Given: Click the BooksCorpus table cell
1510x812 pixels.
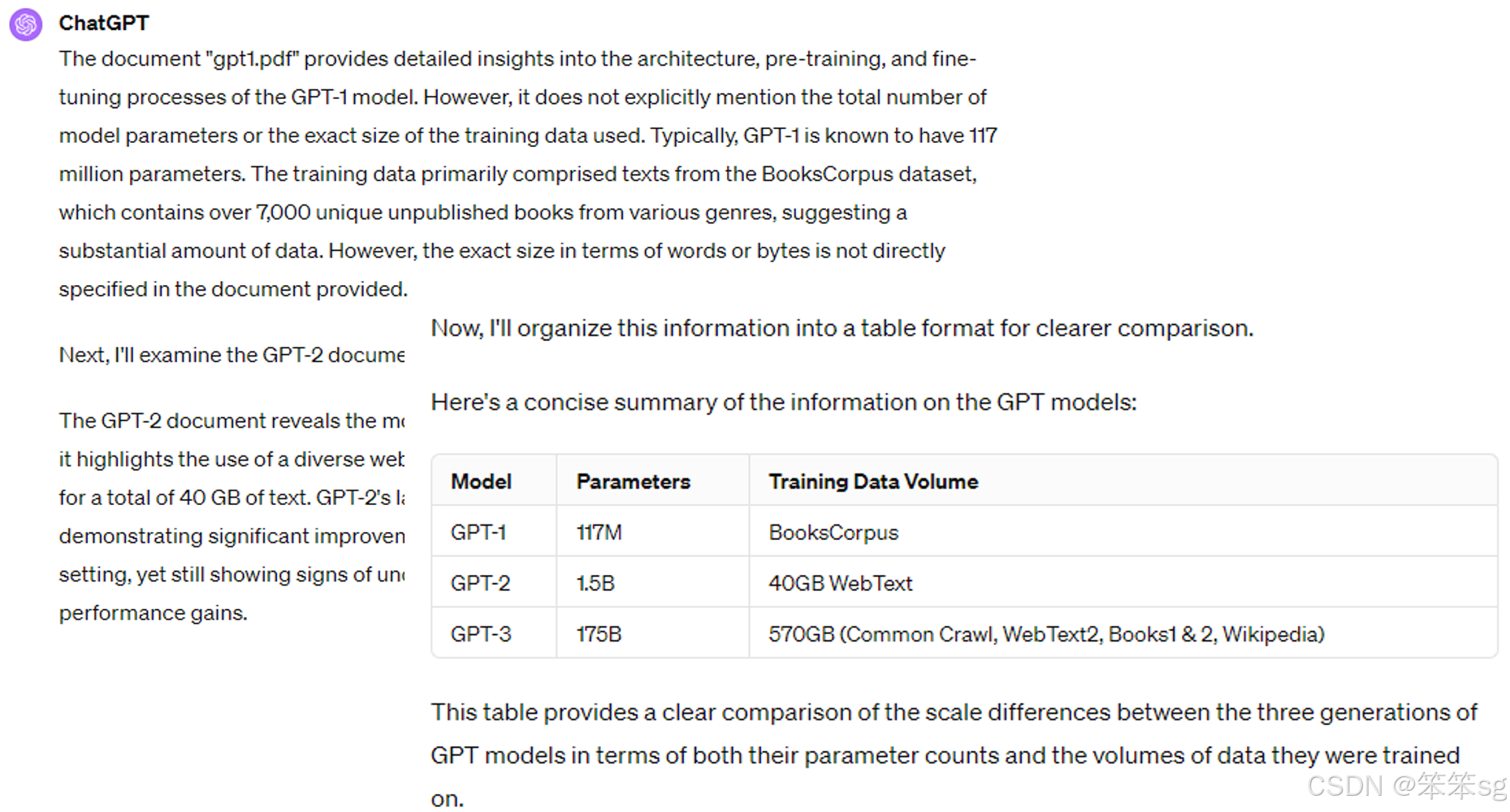Looking at the screenshot, I should point(833,533).
